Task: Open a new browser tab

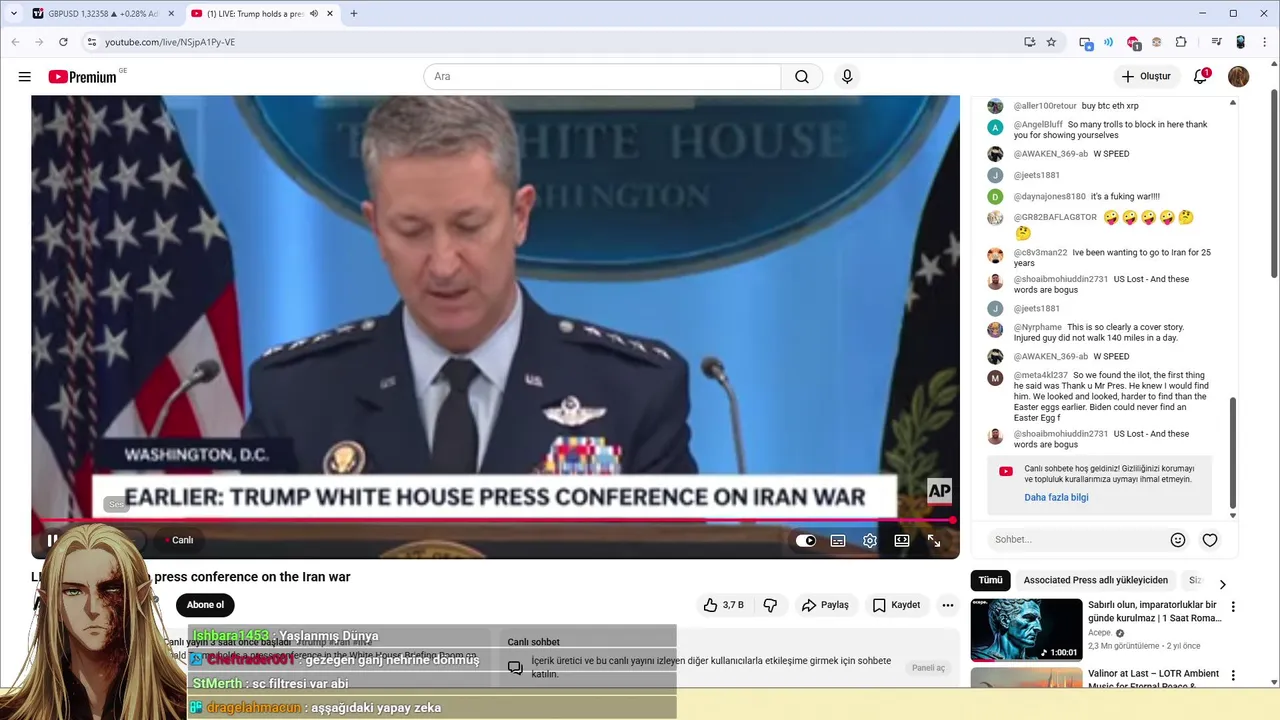Action: (354, 14)
